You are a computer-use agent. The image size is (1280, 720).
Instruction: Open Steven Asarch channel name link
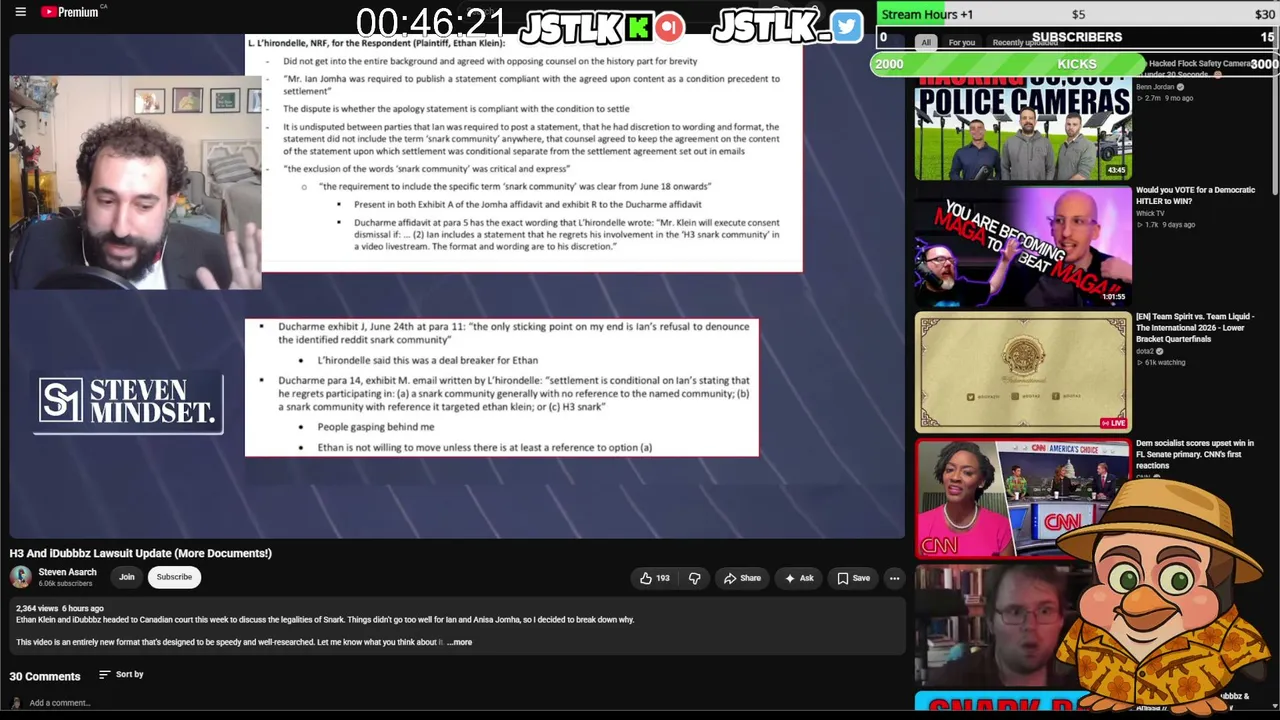(67, 572)
